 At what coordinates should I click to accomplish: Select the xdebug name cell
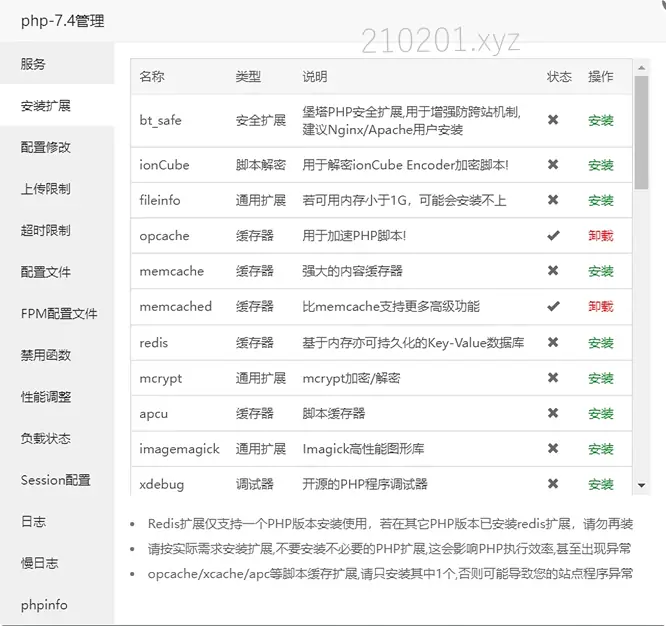click(162, 485)
